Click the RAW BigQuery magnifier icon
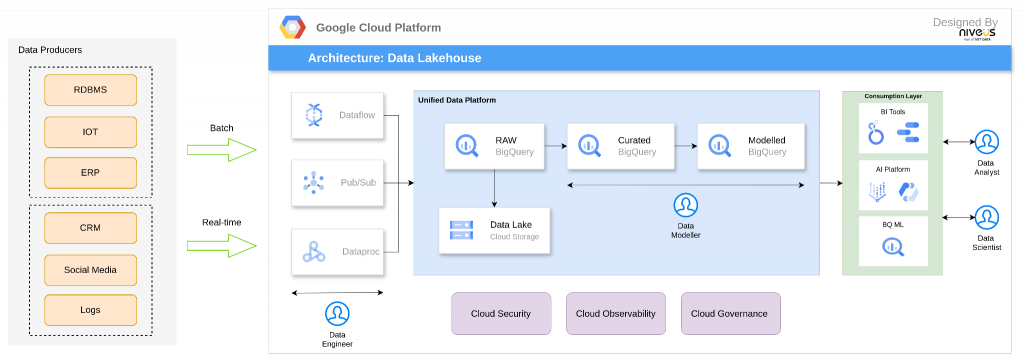 (x=468, y=146)
